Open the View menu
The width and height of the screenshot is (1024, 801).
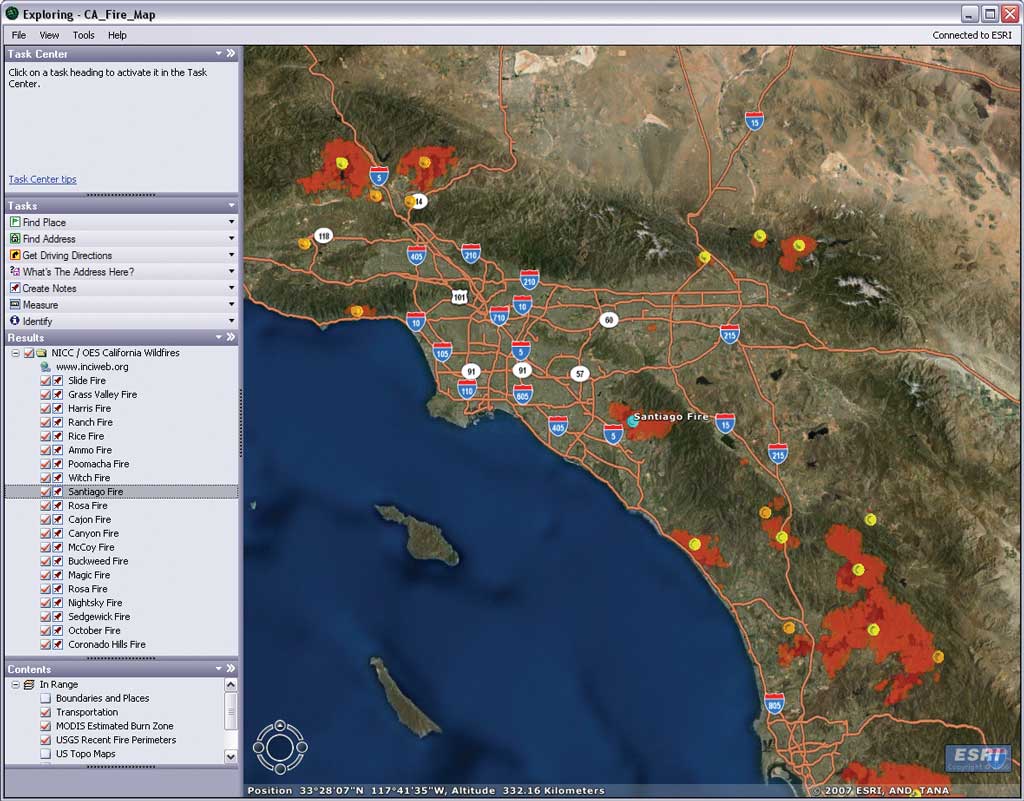coord(49,35)
